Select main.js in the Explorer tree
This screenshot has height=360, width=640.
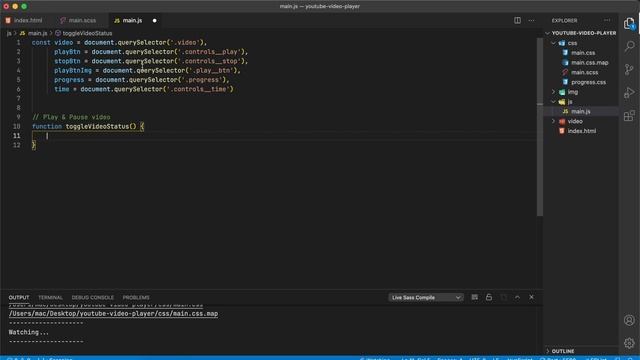point(580,111)
